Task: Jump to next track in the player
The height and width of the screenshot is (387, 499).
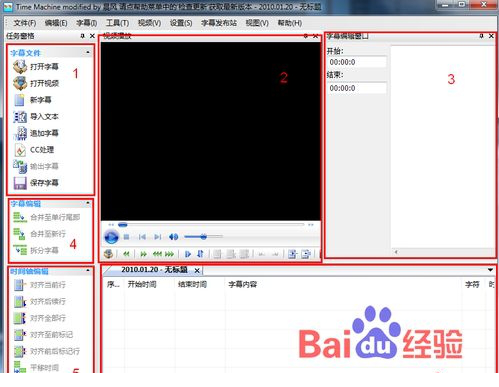Action: 158,237
